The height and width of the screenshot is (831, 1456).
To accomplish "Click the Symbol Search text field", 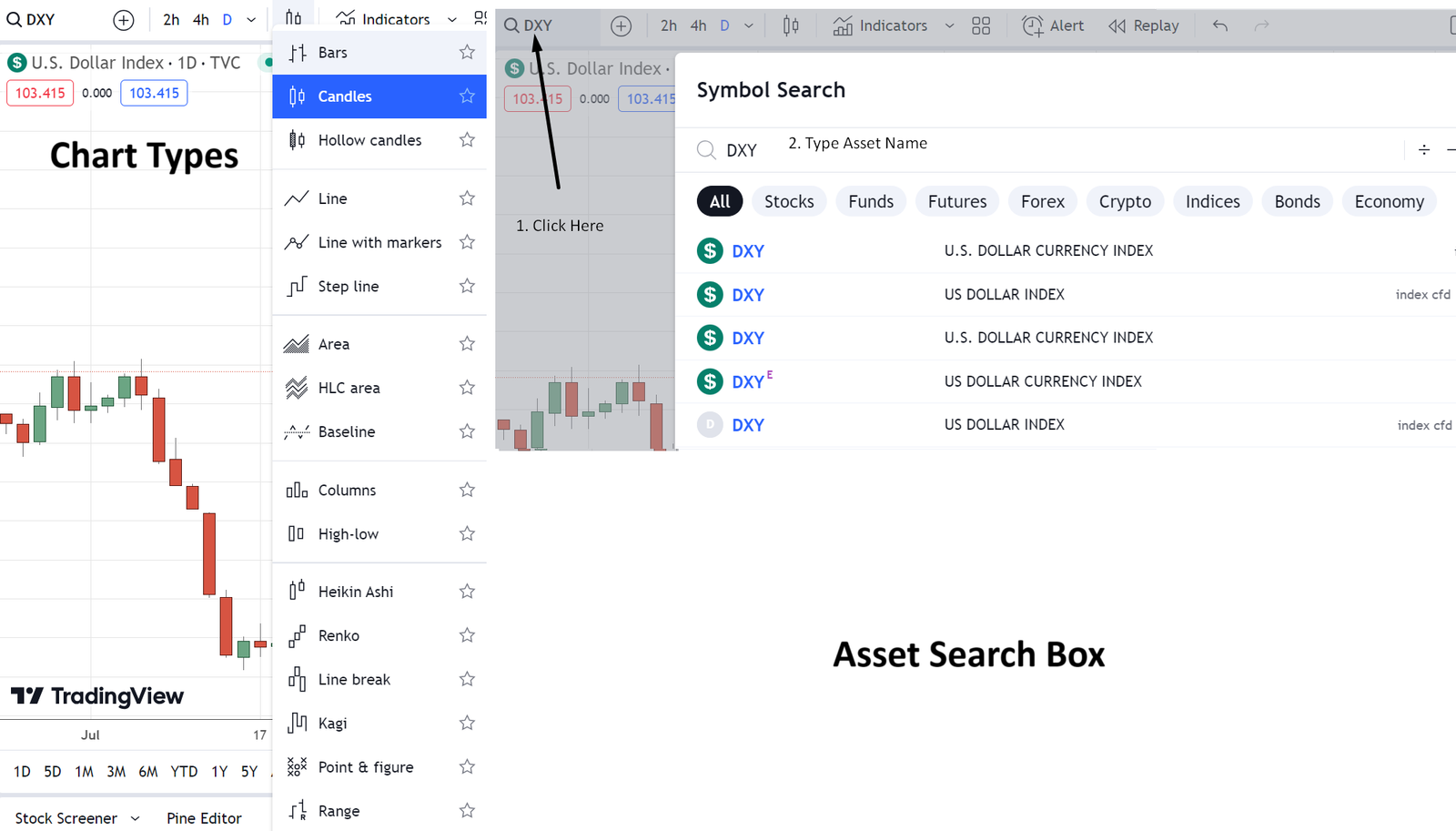I will pyautogui.click(x=1046, y=150).
